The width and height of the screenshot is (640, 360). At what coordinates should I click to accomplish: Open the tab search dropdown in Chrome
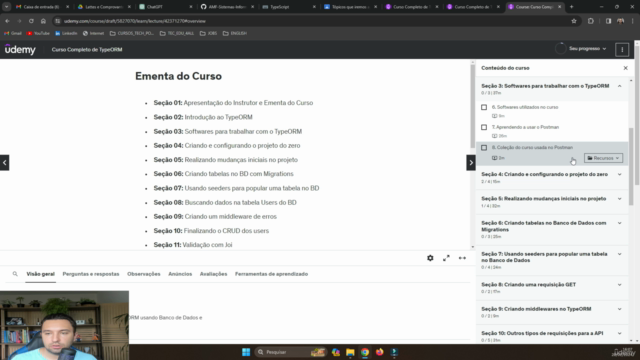[x=7, y=7]
